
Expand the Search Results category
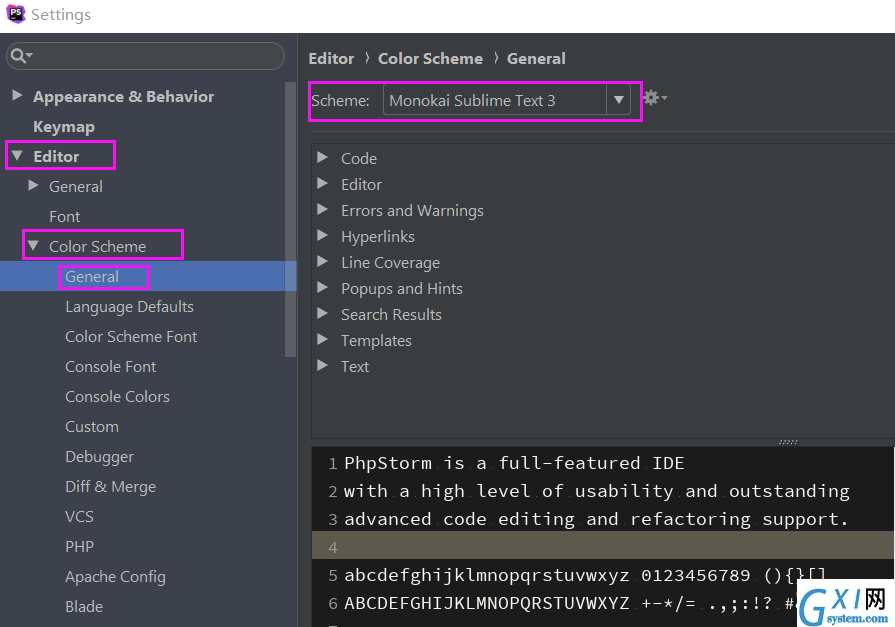tap(322, 313)
